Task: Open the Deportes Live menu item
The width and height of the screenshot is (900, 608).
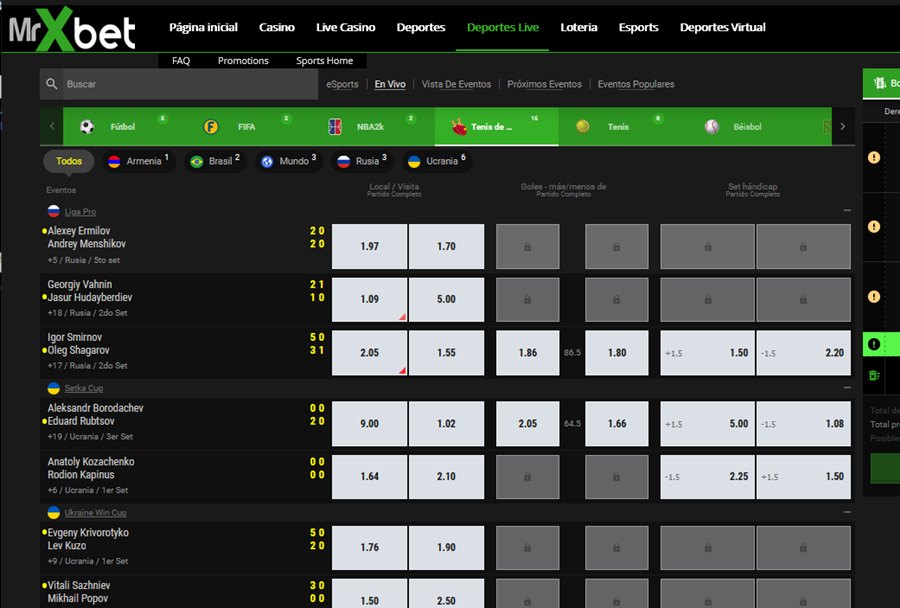Action: click(503, 27)
